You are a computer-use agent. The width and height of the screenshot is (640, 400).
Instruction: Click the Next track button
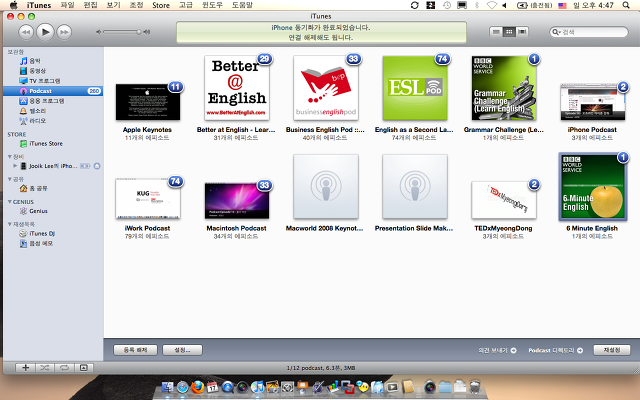[x=64, y=32]
